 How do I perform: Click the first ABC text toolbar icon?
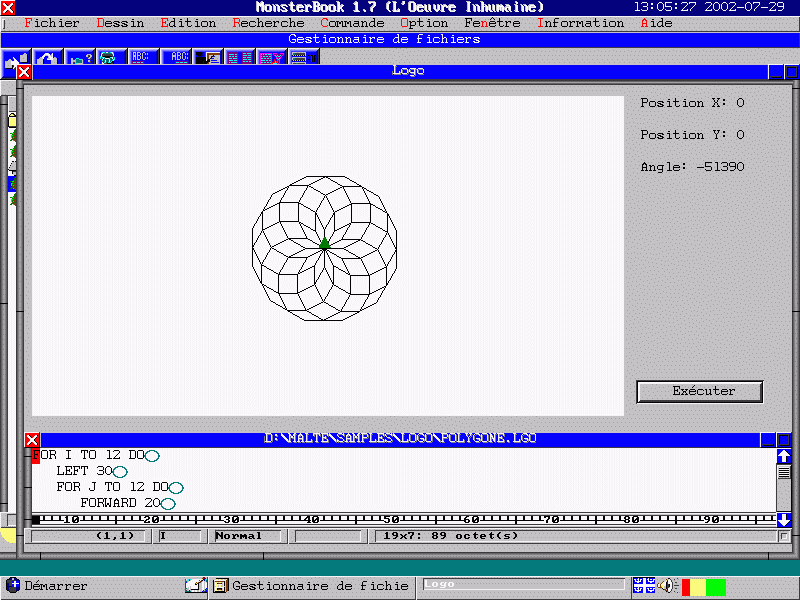(140, 58)
